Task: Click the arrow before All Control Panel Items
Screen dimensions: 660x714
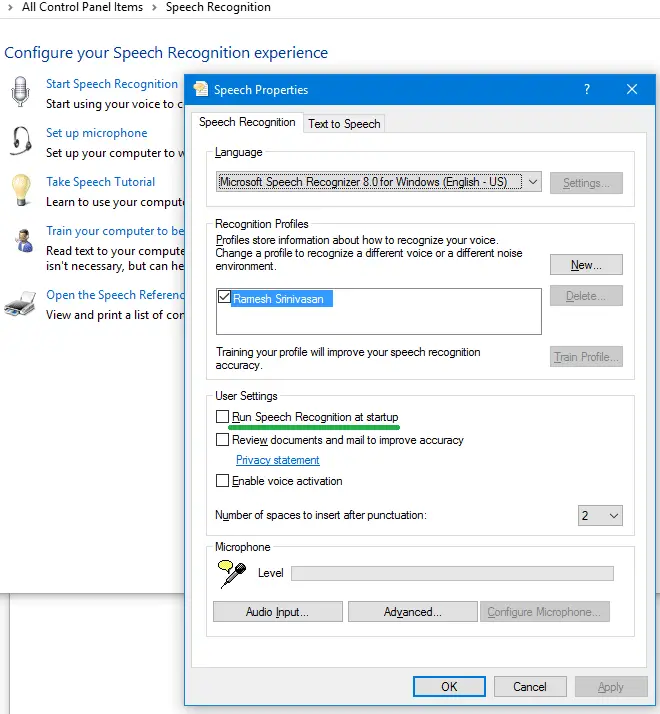Action: tap(10, 7)
